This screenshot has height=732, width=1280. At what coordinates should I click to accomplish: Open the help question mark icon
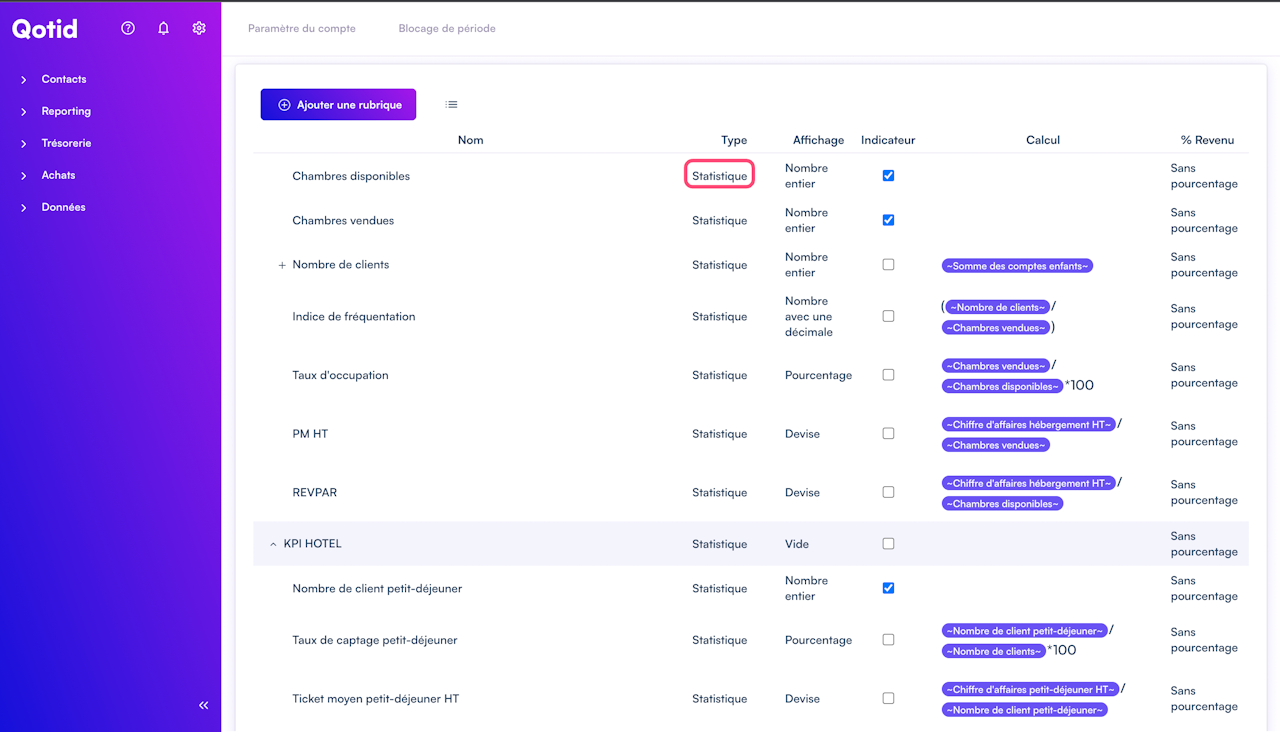[128, 28]
